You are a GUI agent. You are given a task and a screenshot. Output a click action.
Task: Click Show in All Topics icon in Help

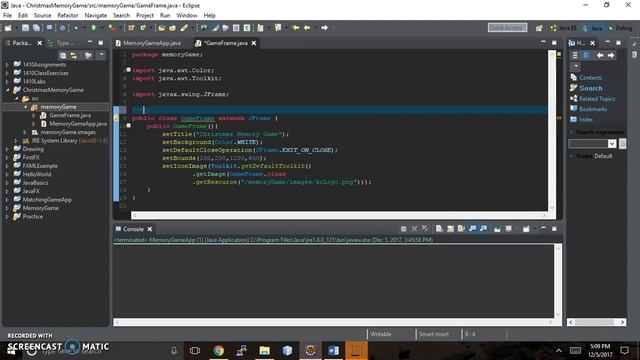575,55
